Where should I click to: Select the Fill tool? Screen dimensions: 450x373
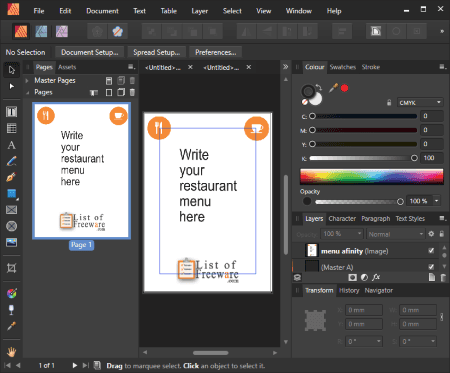pos(12,293)
